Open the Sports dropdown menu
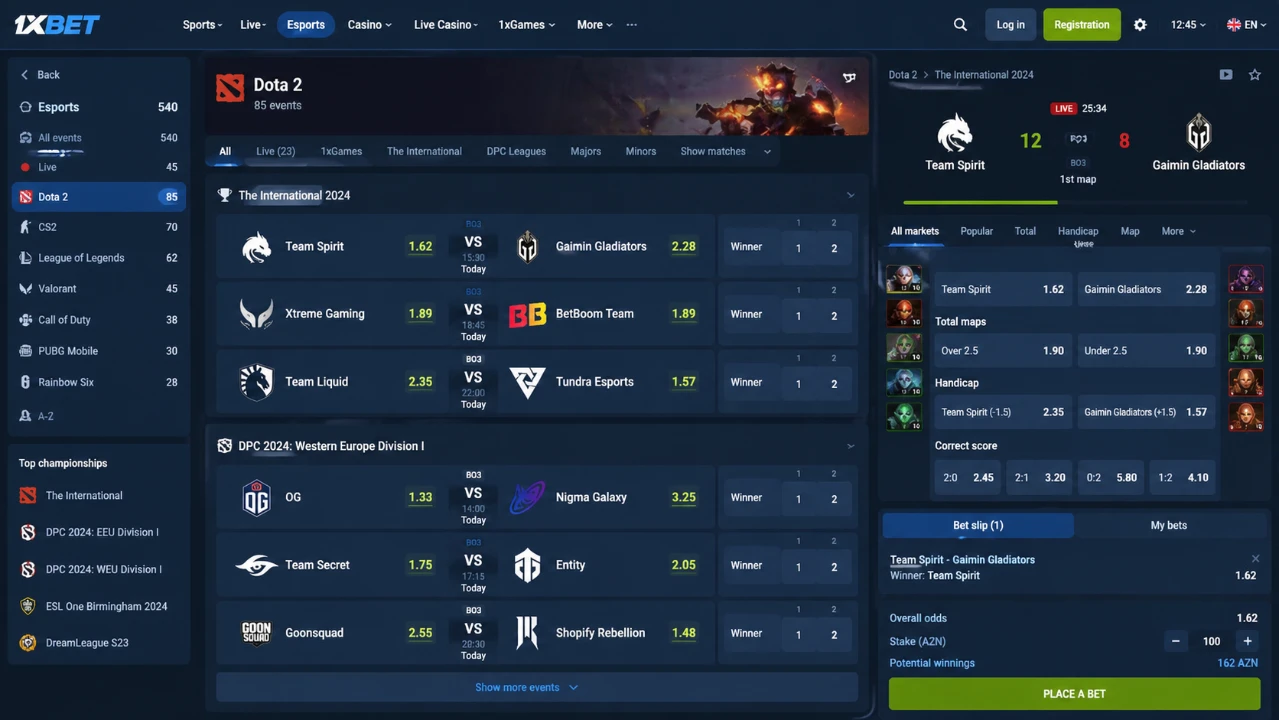Viewport: 1279px width, 720px height. (x=202, y=25)
